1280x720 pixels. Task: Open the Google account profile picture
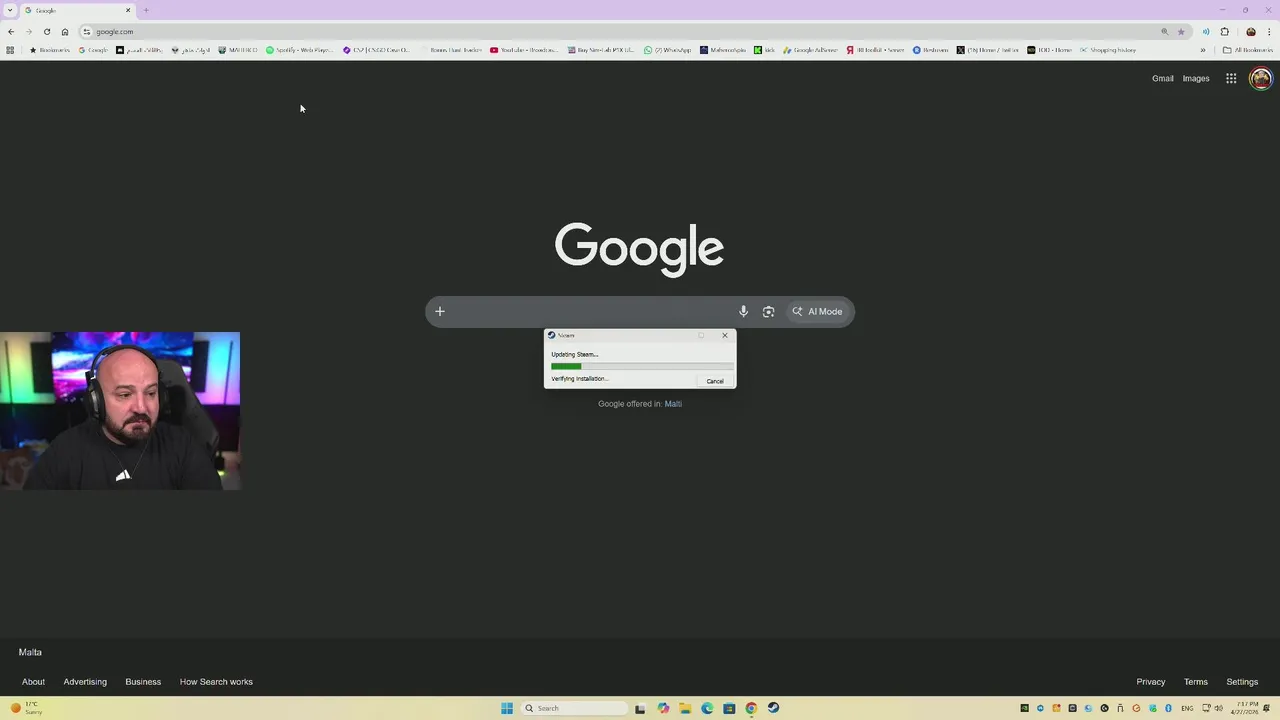coord(1260,78)
